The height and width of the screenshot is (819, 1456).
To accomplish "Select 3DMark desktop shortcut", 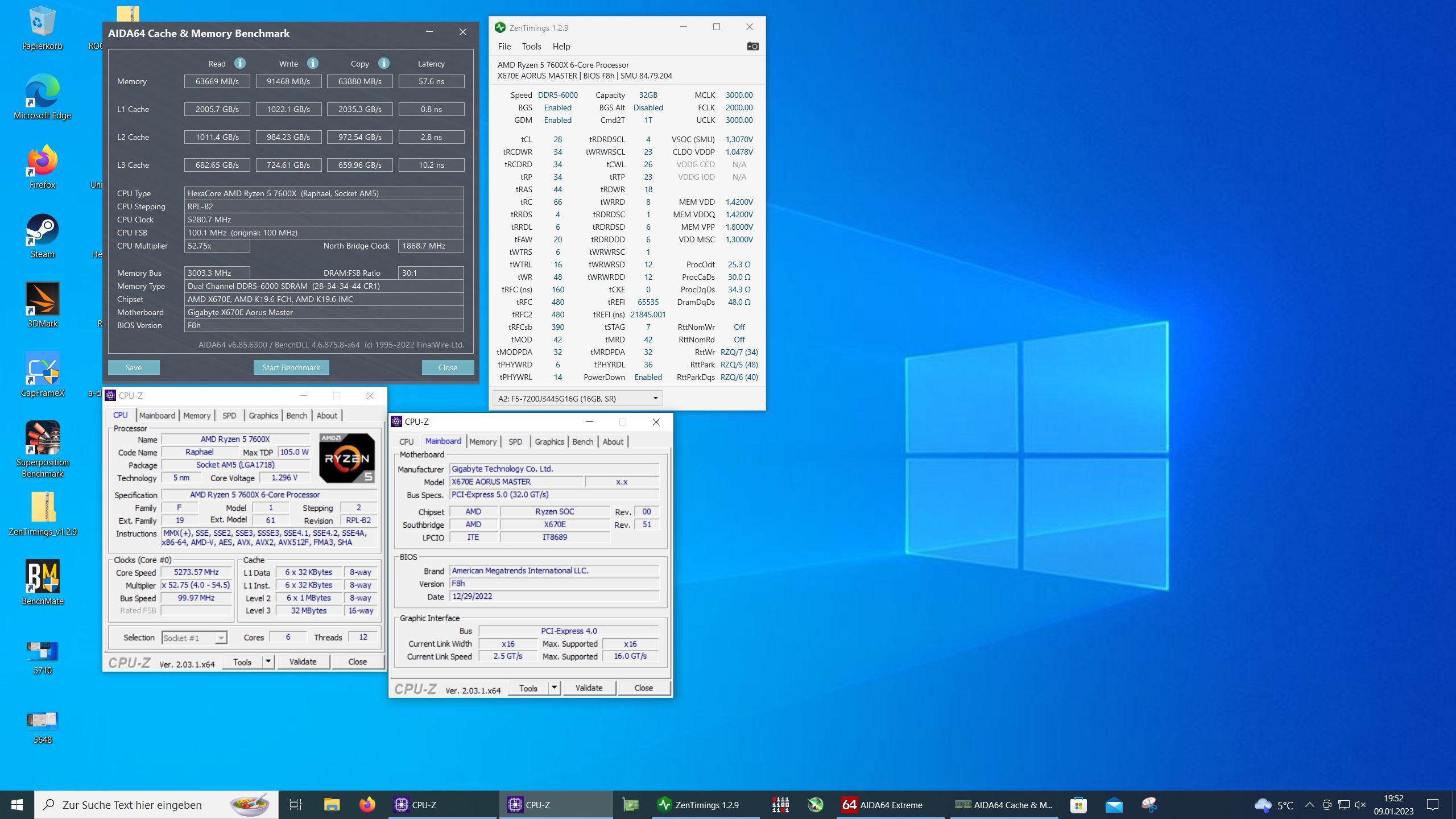I will (x=42, y=305).
